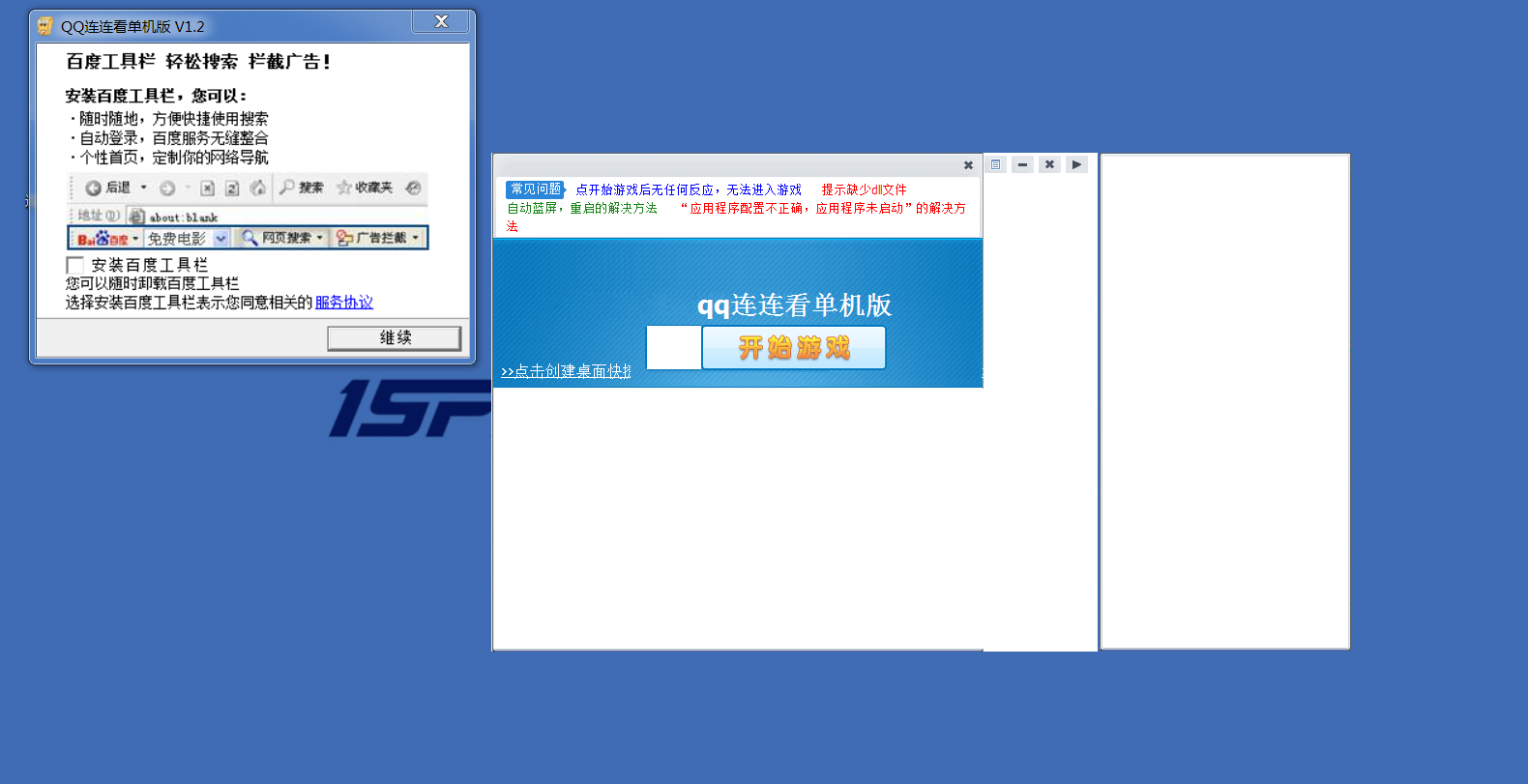This screenshot has height=784, width=1528.
Task: Check the 安装百度工具栏 checkbox
Action: point(74,265)
